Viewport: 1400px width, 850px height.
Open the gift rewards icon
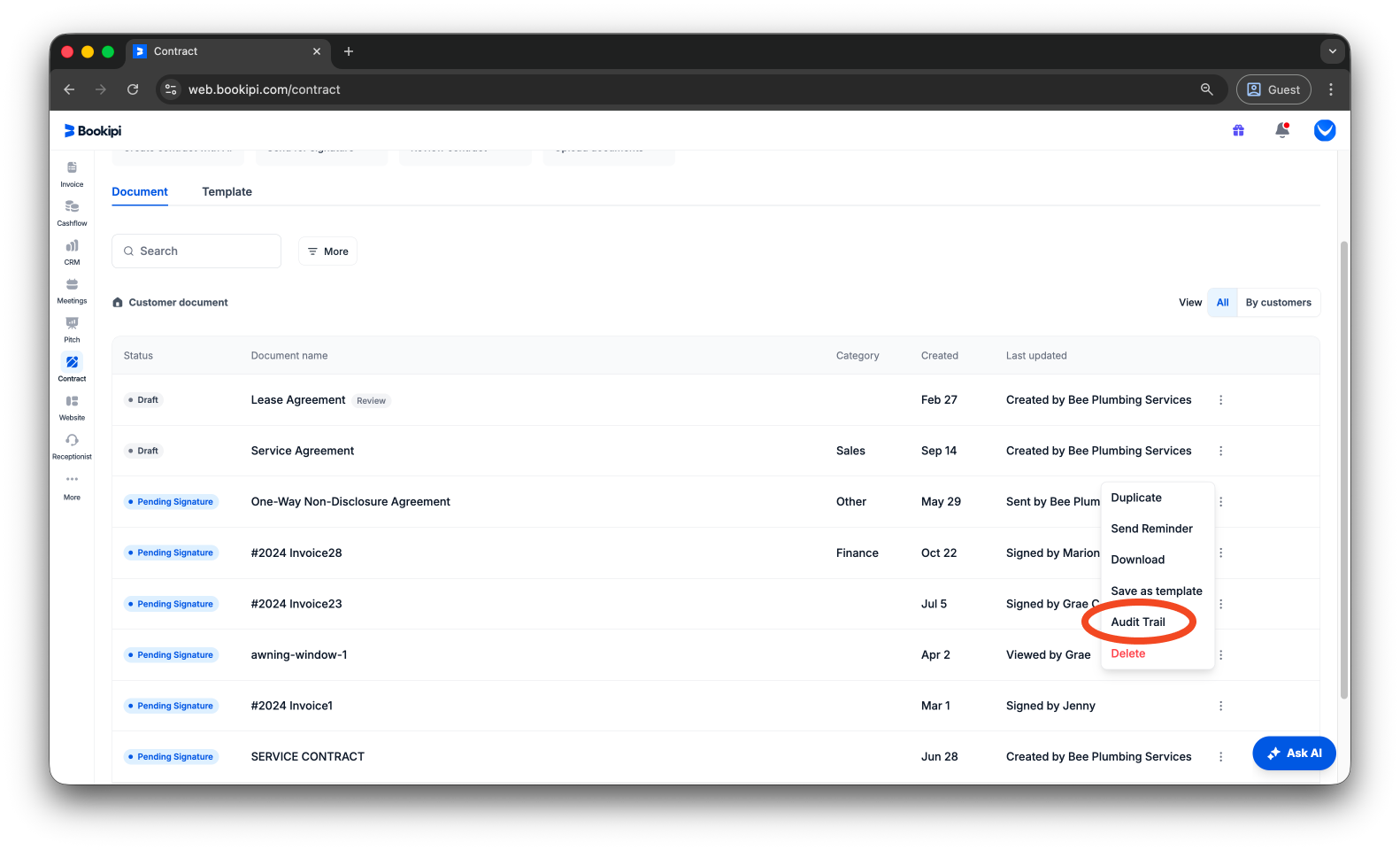1238,131
